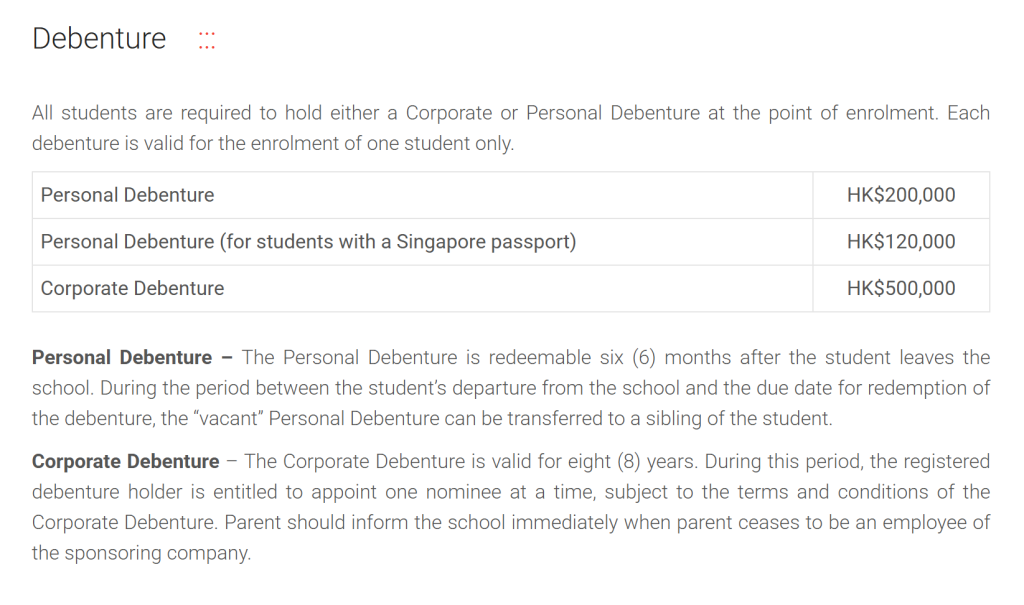Select the Singapore passport Personal Debenture row label
This screenshot has height=605, width=1024.
click(308, 242)
